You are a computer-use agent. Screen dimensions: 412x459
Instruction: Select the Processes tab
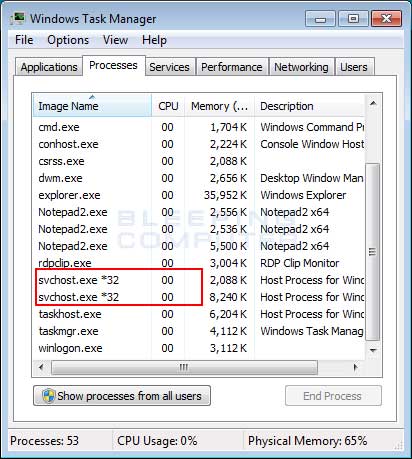[113, 65]
